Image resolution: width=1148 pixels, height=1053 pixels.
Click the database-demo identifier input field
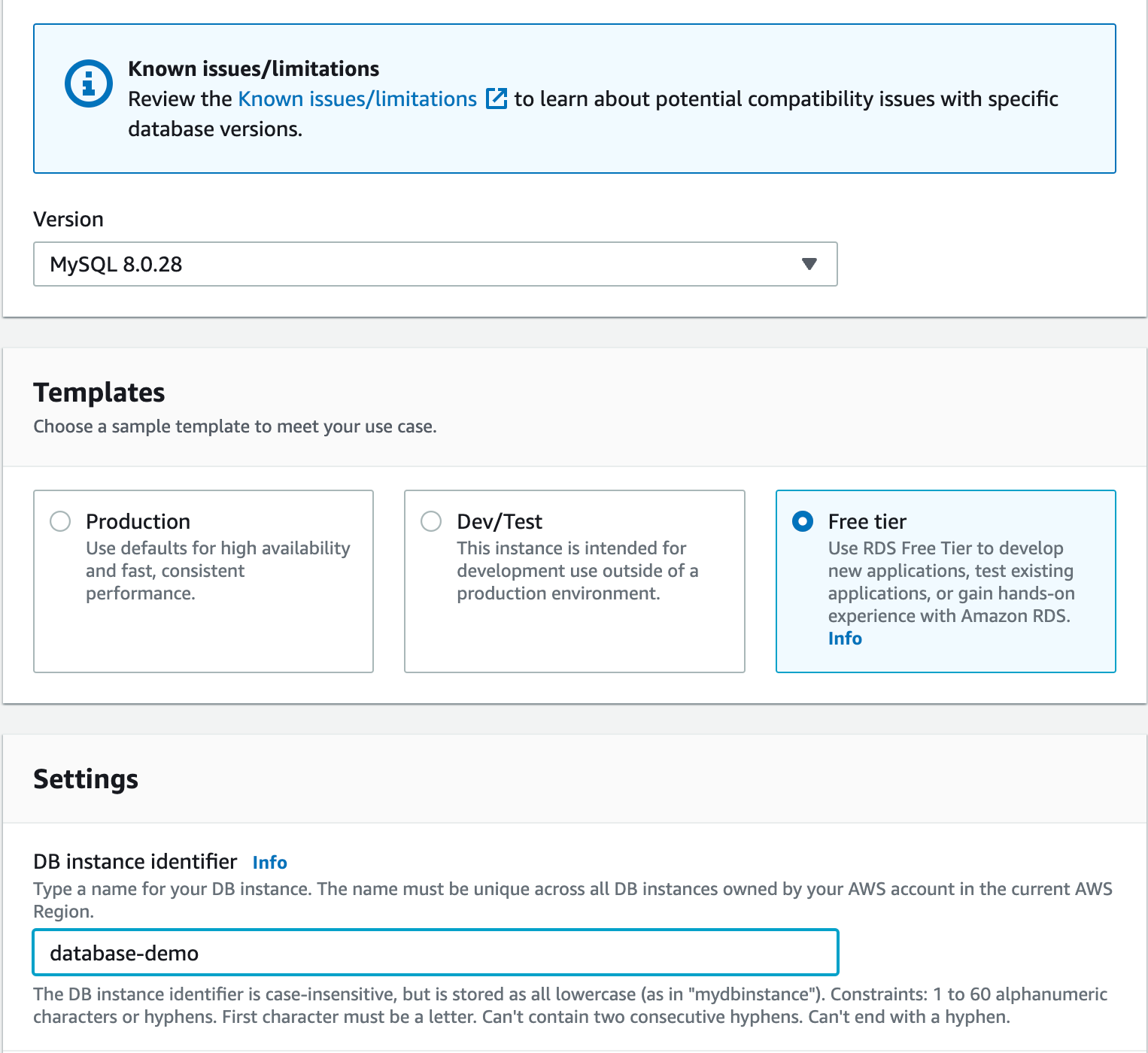[435, 953]
